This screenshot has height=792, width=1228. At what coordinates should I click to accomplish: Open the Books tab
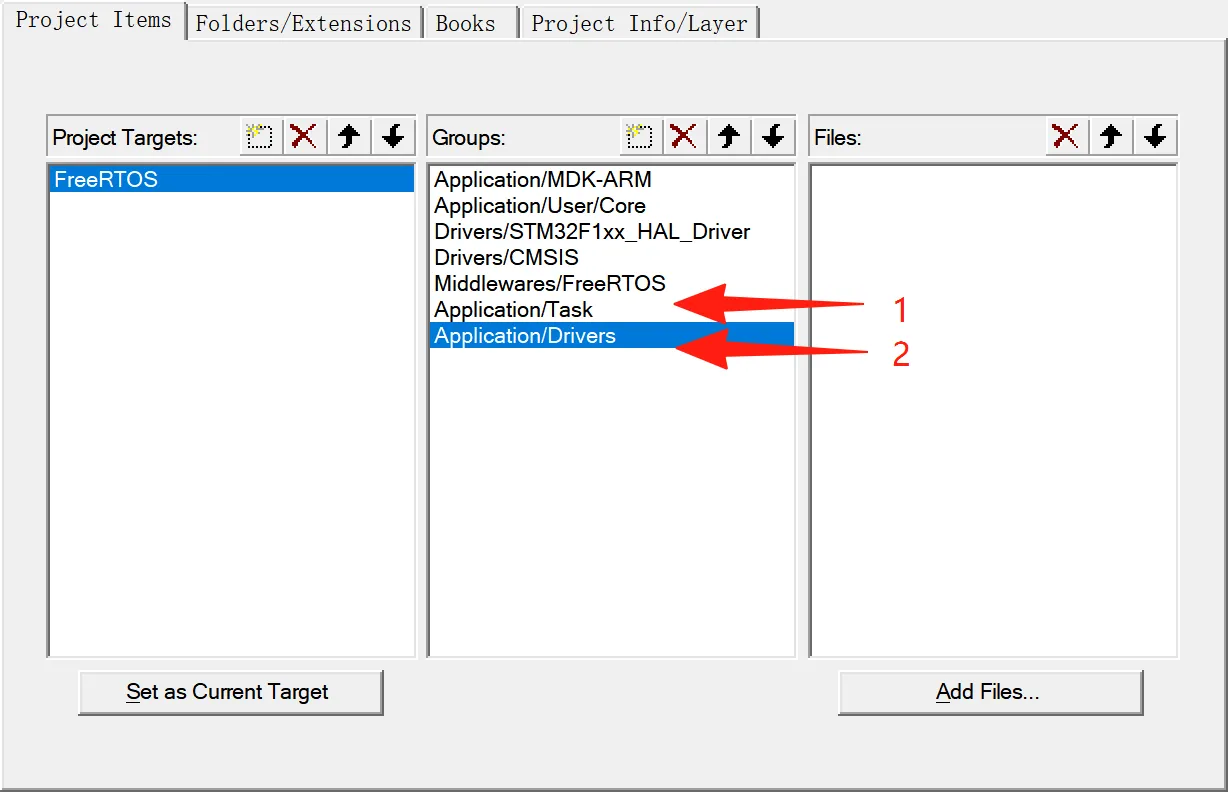point(466,23)
